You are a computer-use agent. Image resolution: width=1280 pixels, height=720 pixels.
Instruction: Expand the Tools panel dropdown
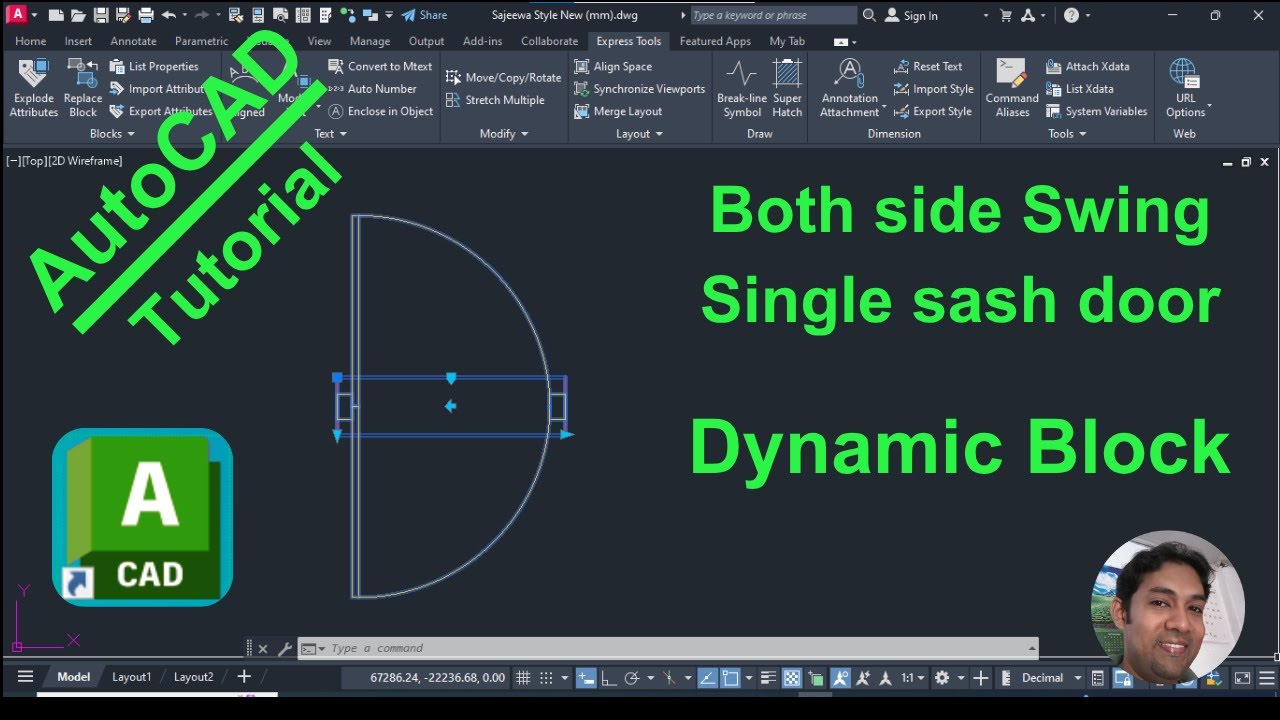[1068, 134]
